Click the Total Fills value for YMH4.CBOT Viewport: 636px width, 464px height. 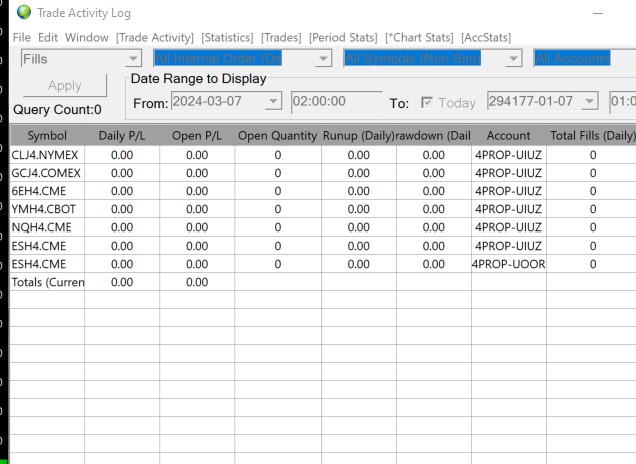tap(593, 209)
